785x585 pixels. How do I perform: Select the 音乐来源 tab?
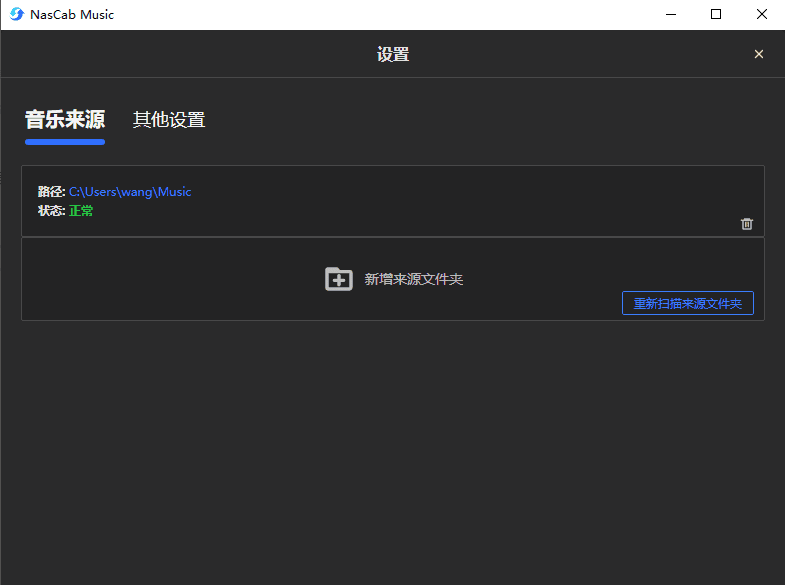[x=65, y=120]
